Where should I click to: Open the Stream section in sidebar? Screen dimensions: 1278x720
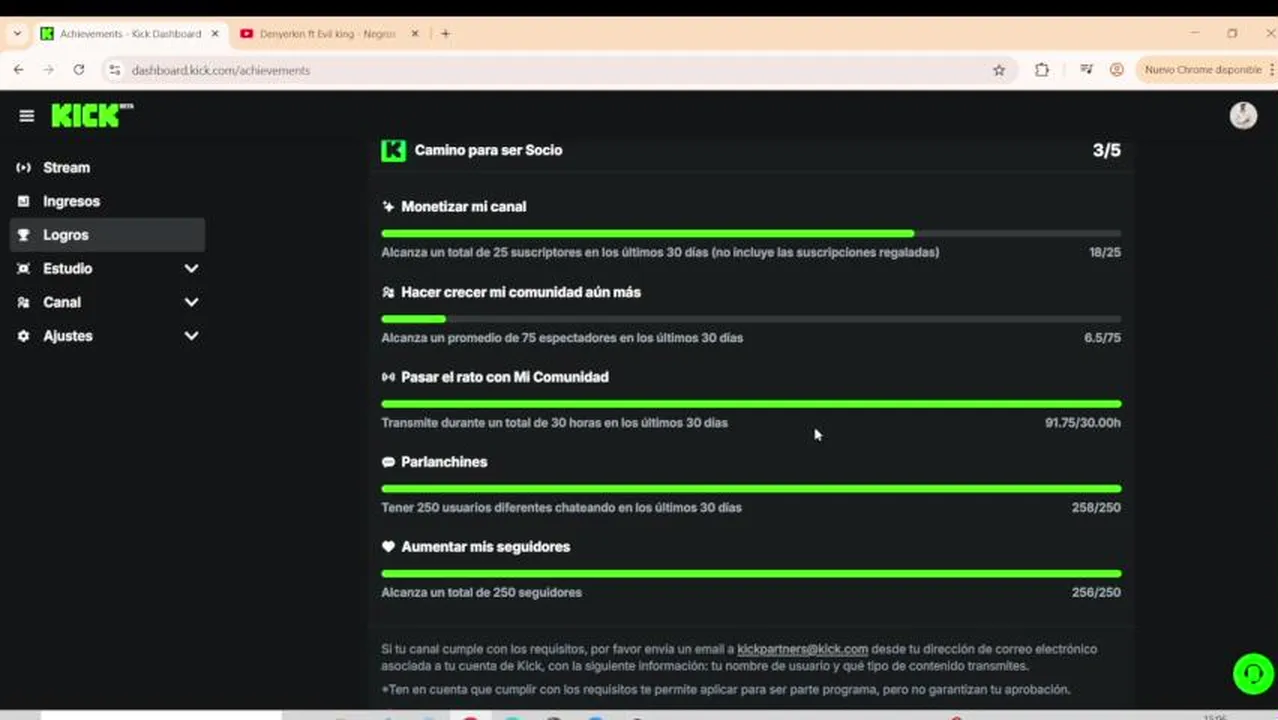click(x=107, y=168)
